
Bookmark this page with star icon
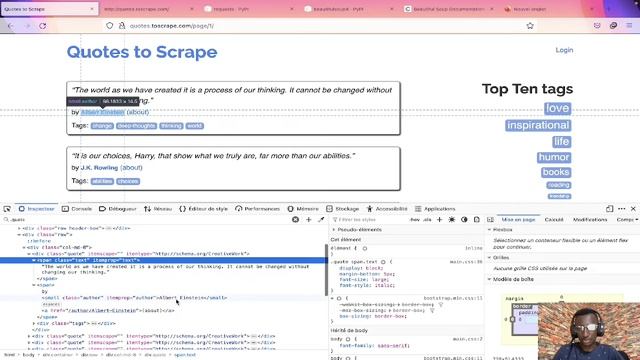pos(530,26)
